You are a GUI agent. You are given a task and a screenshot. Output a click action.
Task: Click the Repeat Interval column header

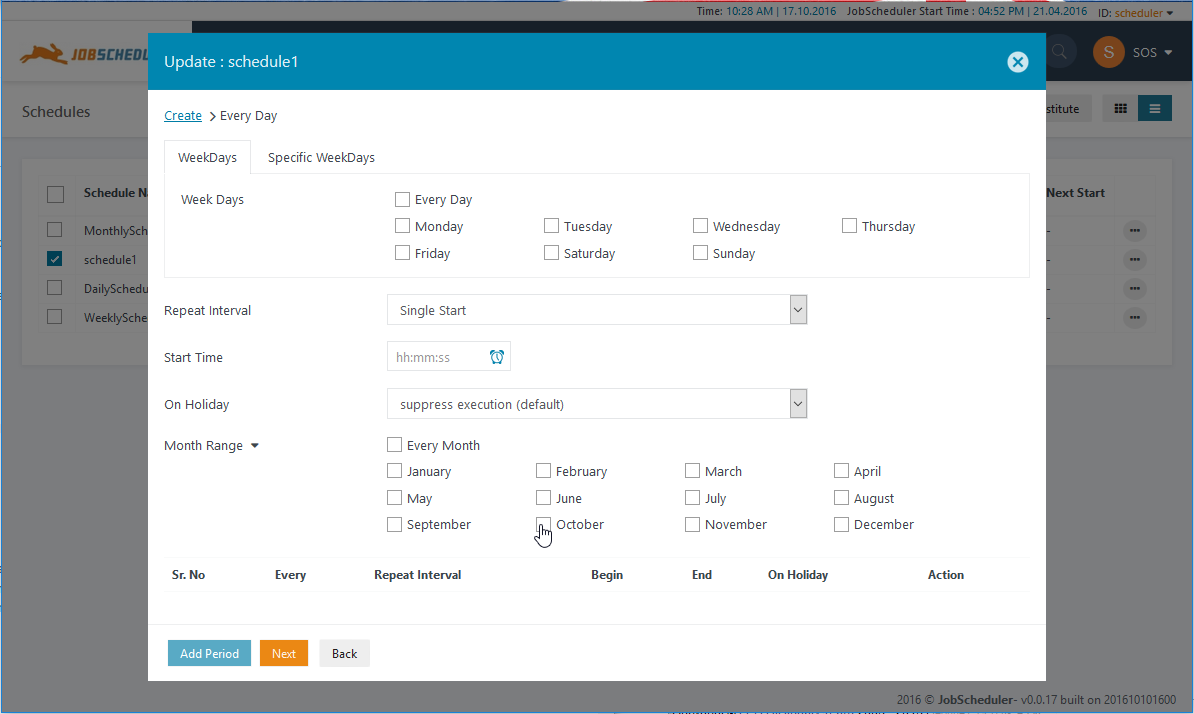417,575
